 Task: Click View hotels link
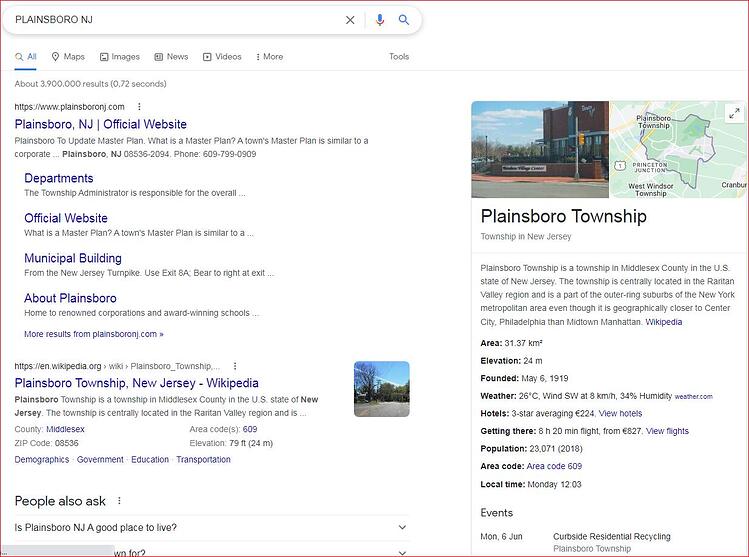[x=620, y=413]
